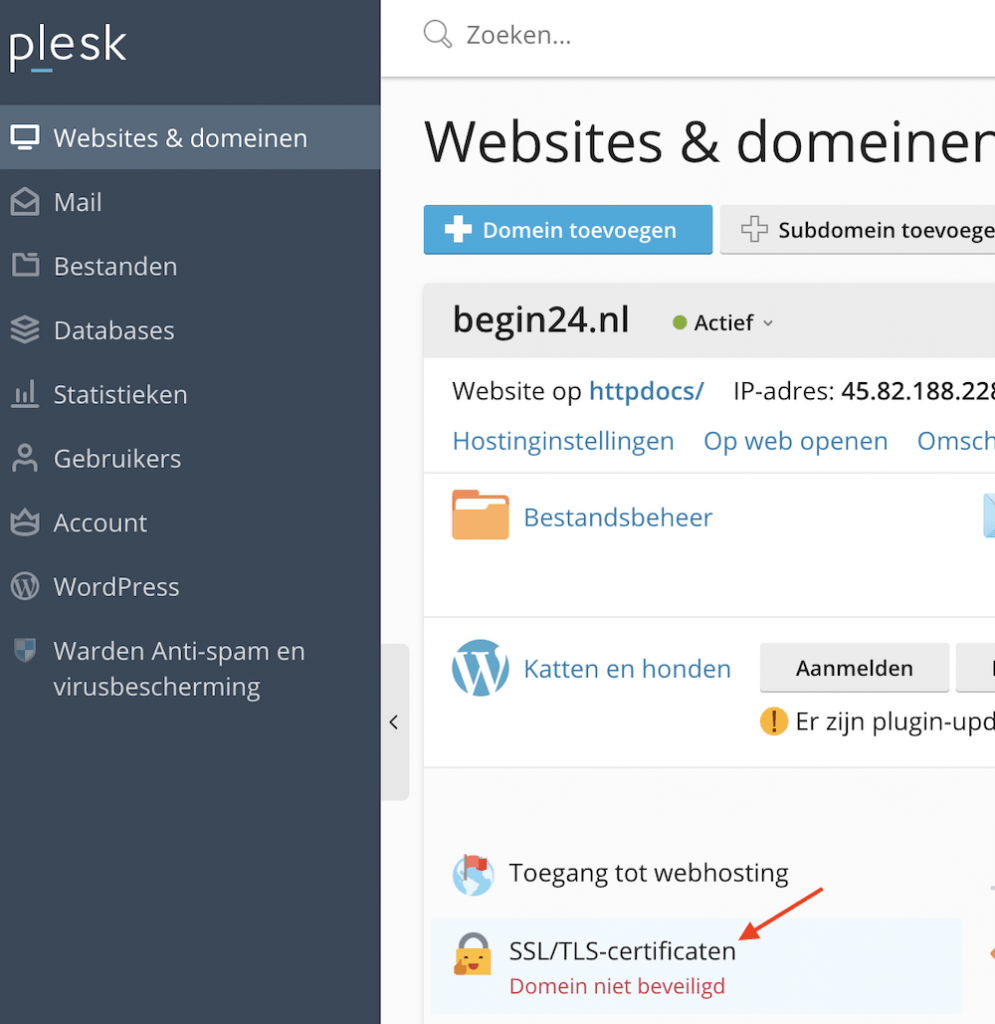Viewport: 995px width, 1024px height.
Task: Open Warden Anti-spam en virusbescherming
Action: point(24,651)
